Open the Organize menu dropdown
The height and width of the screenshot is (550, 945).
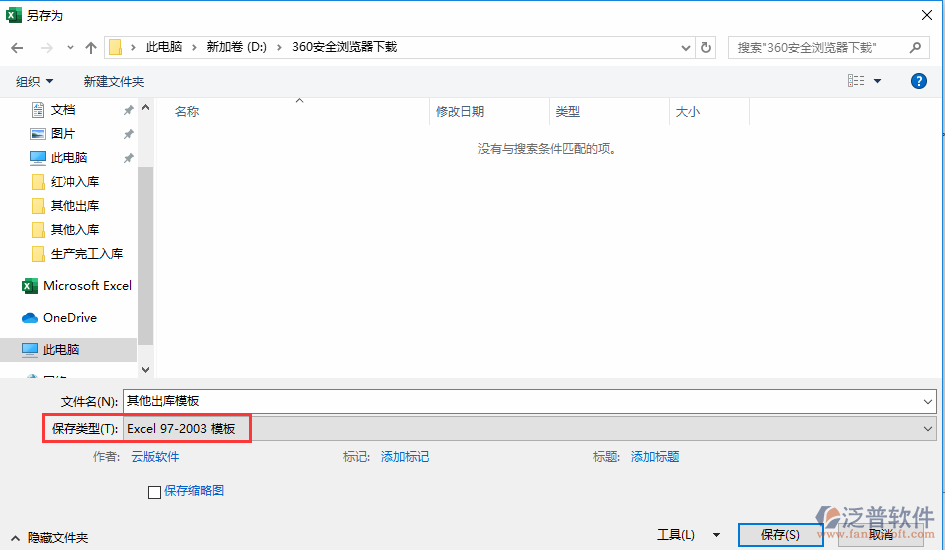coord(35,81)
